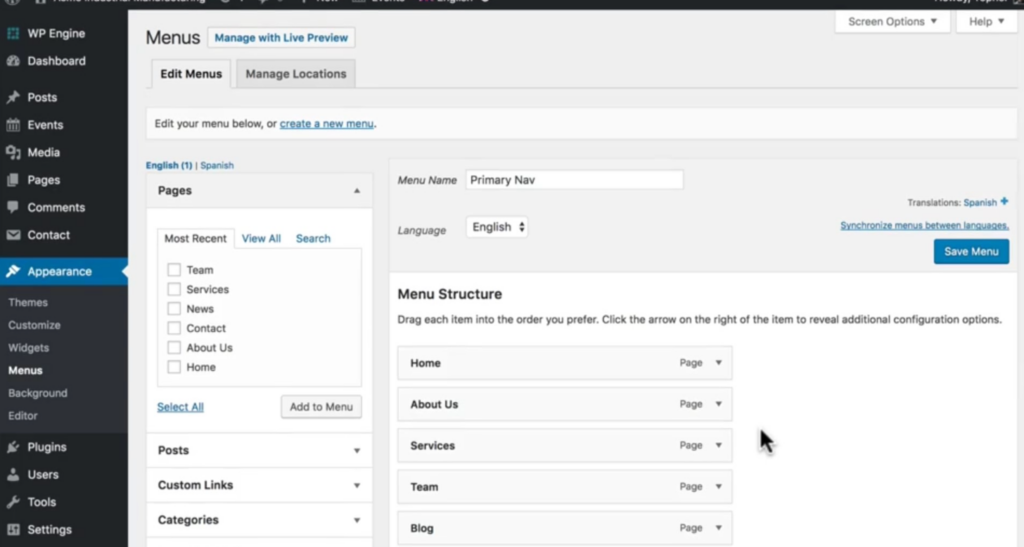This screenshot has width=1024, height=547.
Task: Expand the Custom Links panel
Action: point(357,486)
